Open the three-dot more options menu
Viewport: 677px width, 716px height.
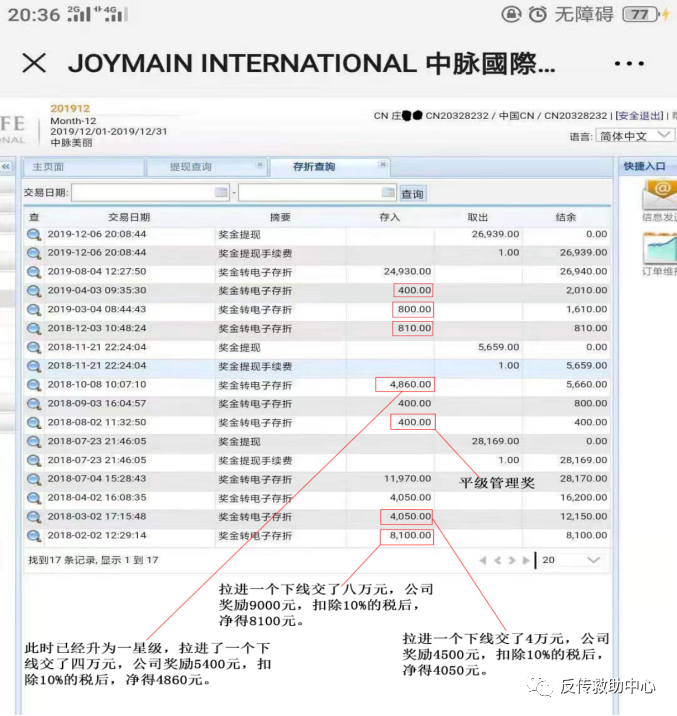[629, 64]
